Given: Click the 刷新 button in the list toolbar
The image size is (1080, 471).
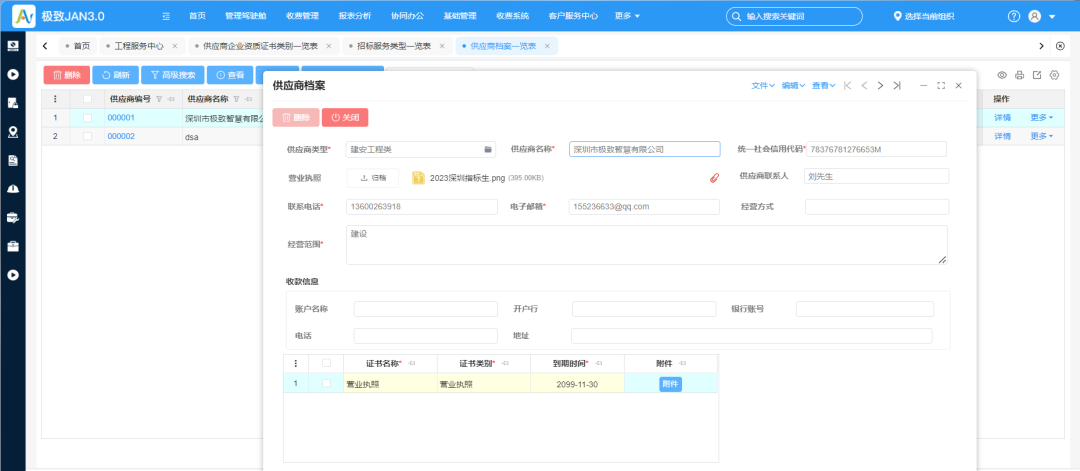Looking at the screenshot, I should coord(115,75).
